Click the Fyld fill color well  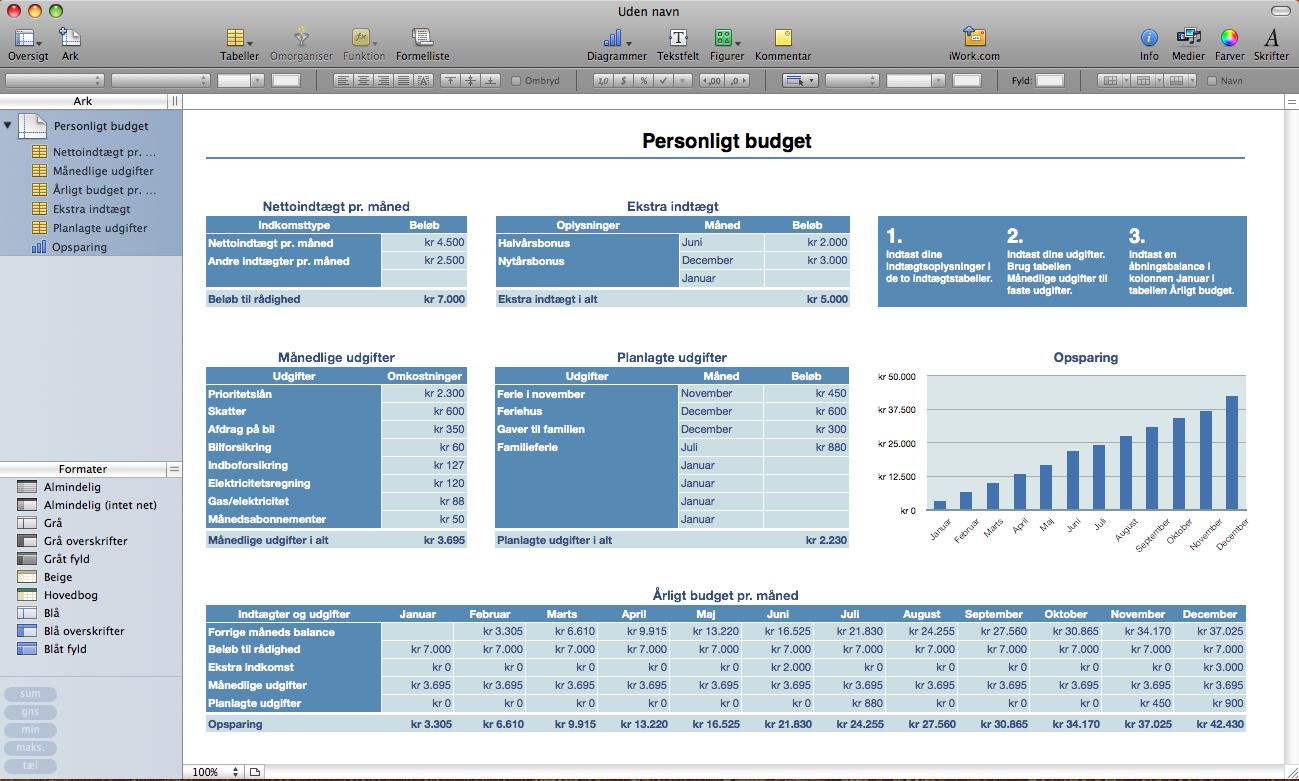point(1049,81)
